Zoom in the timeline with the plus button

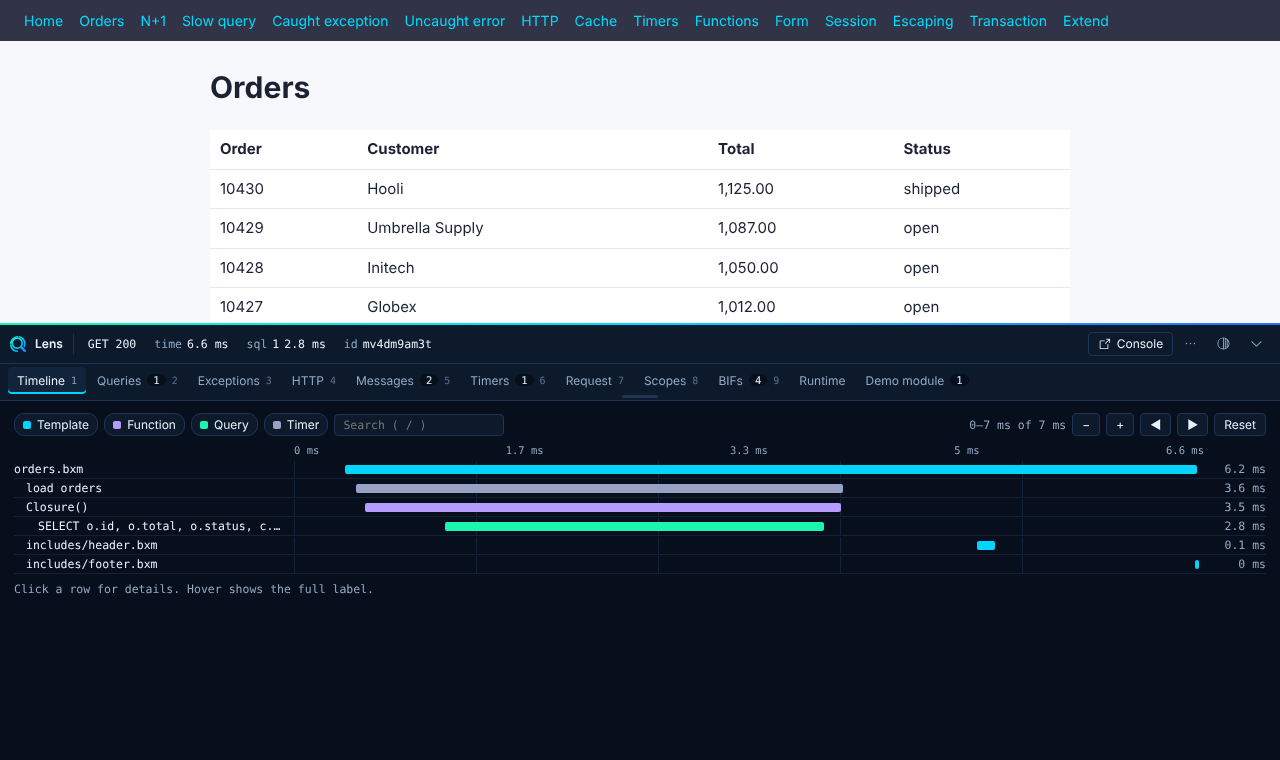1120,425
